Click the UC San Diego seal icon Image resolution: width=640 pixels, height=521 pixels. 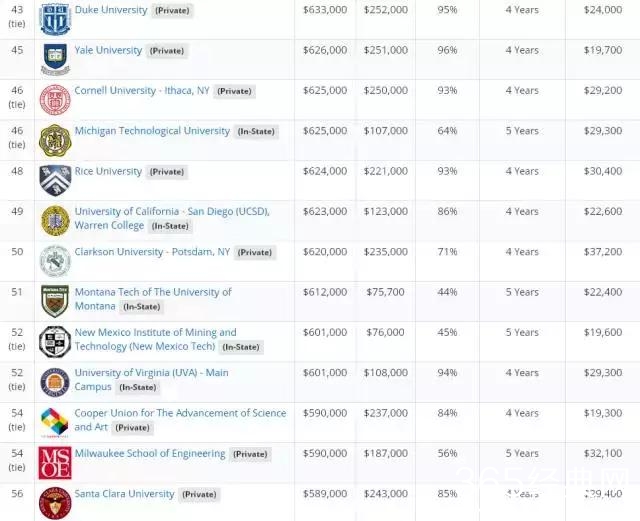pyautogui.click(x=55, y=221)
